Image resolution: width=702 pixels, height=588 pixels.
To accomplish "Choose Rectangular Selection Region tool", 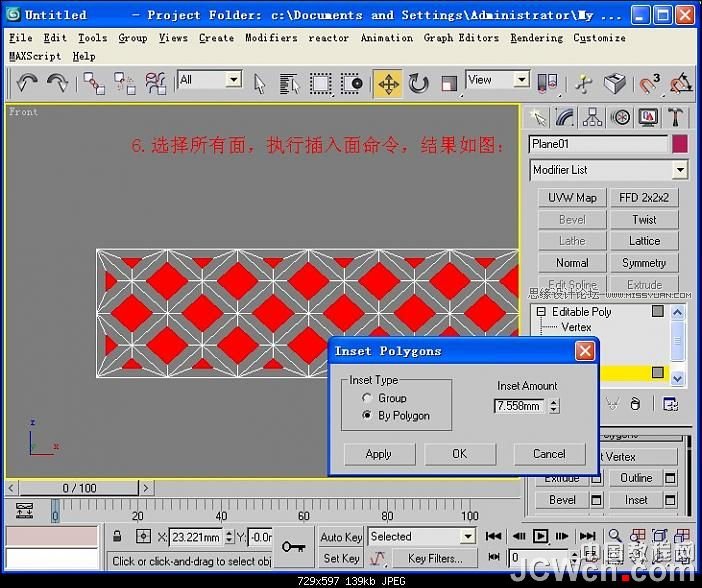I will (321, 84).
